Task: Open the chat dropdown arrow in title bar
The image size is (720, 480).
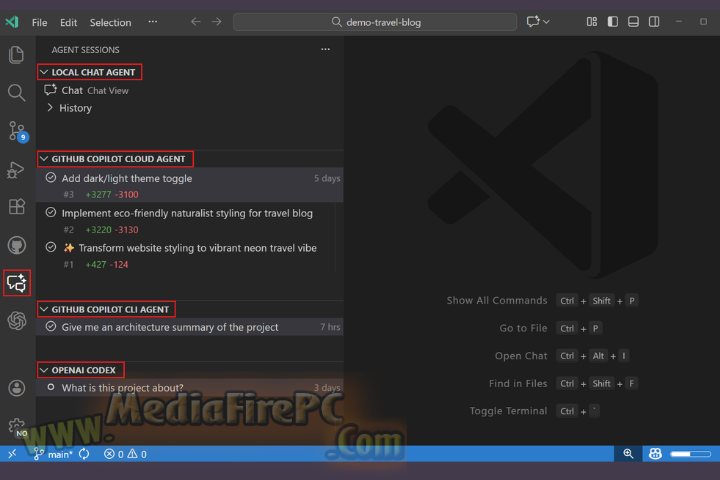Action: [x=546, y=22]
